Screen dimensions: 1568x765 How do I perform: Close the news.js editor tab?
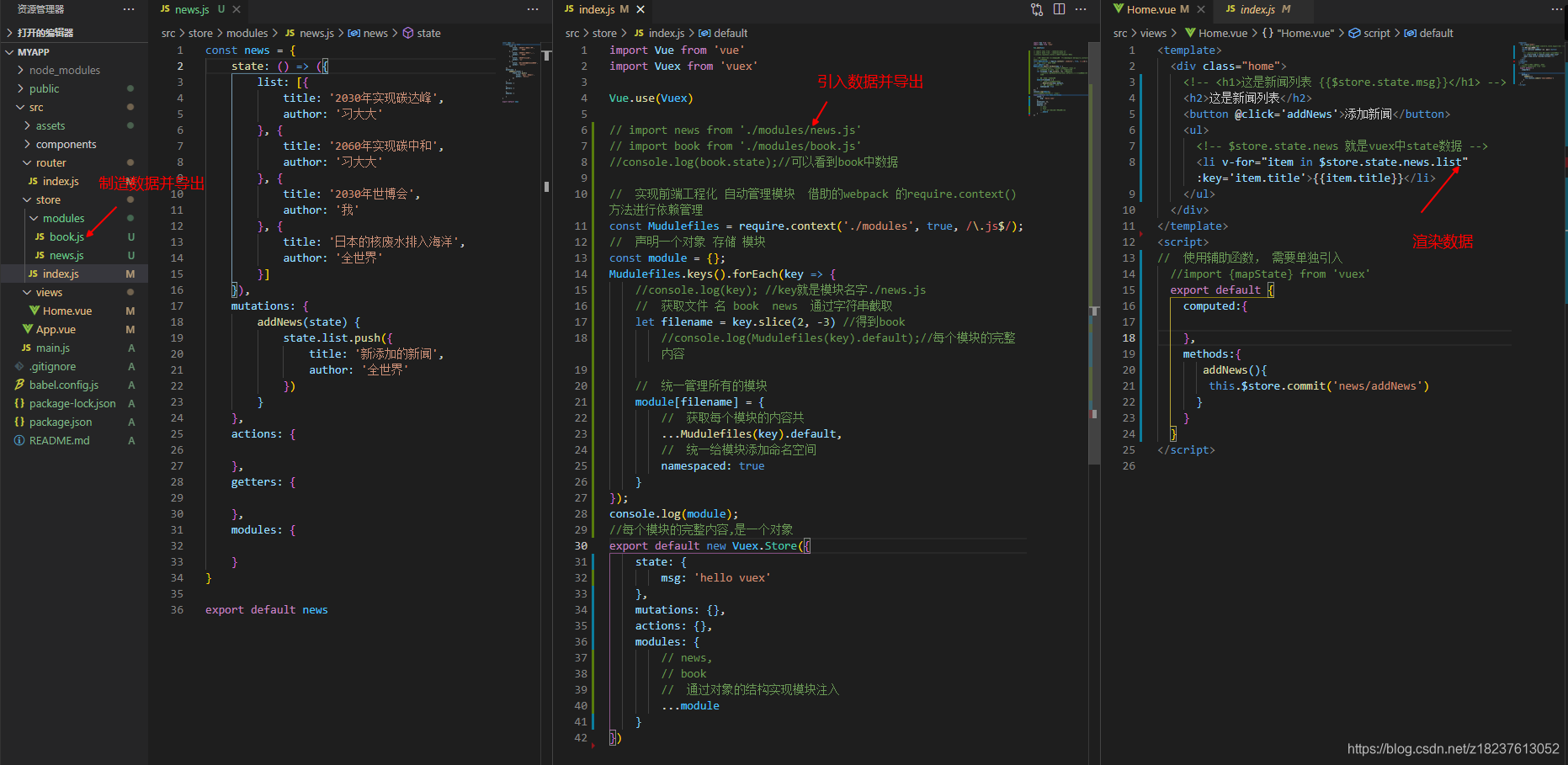point(237,9)
